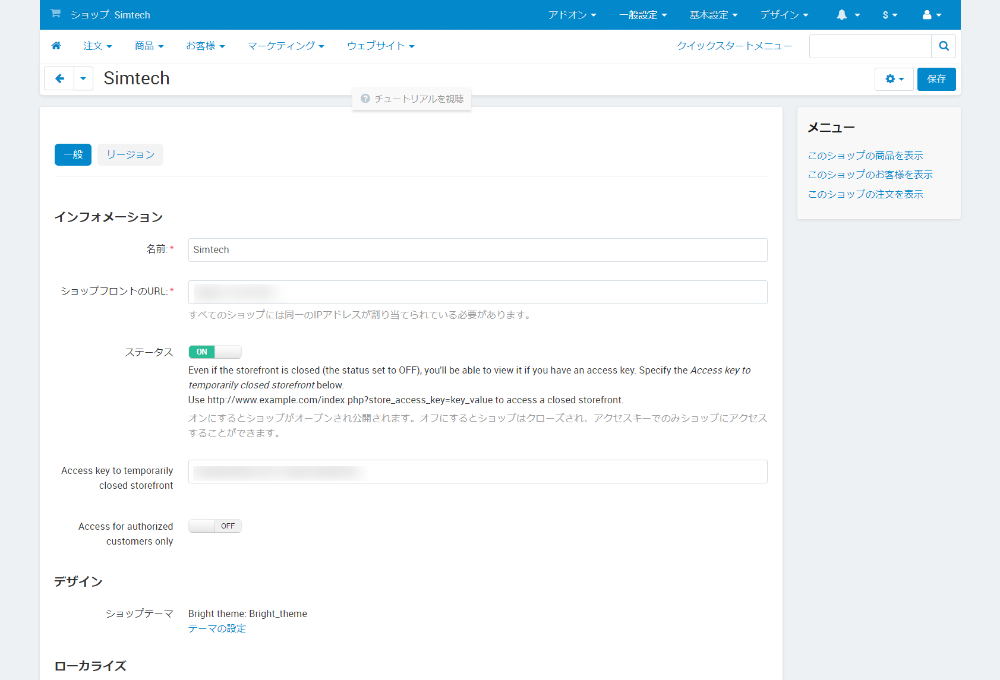The width and height of the screenshot is (1000, 680).
Task: Select the 一般 tab
Action: [x=73, y=154]
